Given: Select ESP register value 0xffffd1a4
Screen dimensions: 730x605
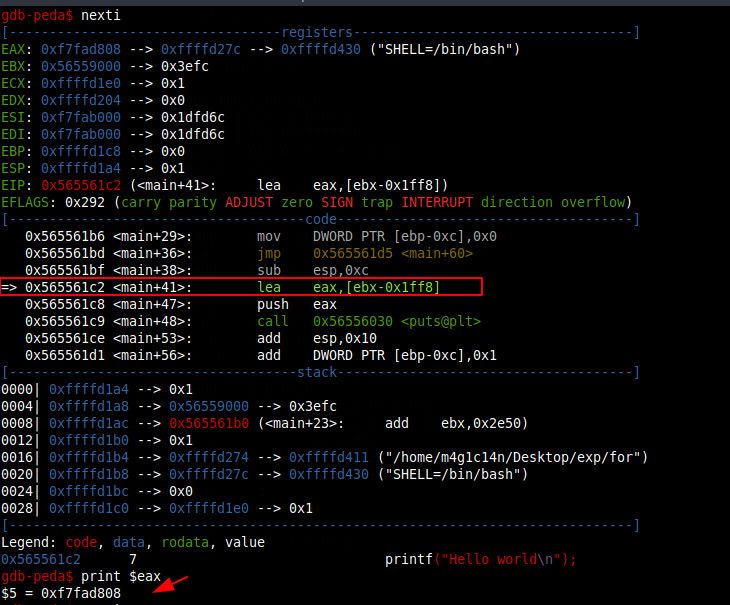Looking at the screenshot, I should pos(81,168).
